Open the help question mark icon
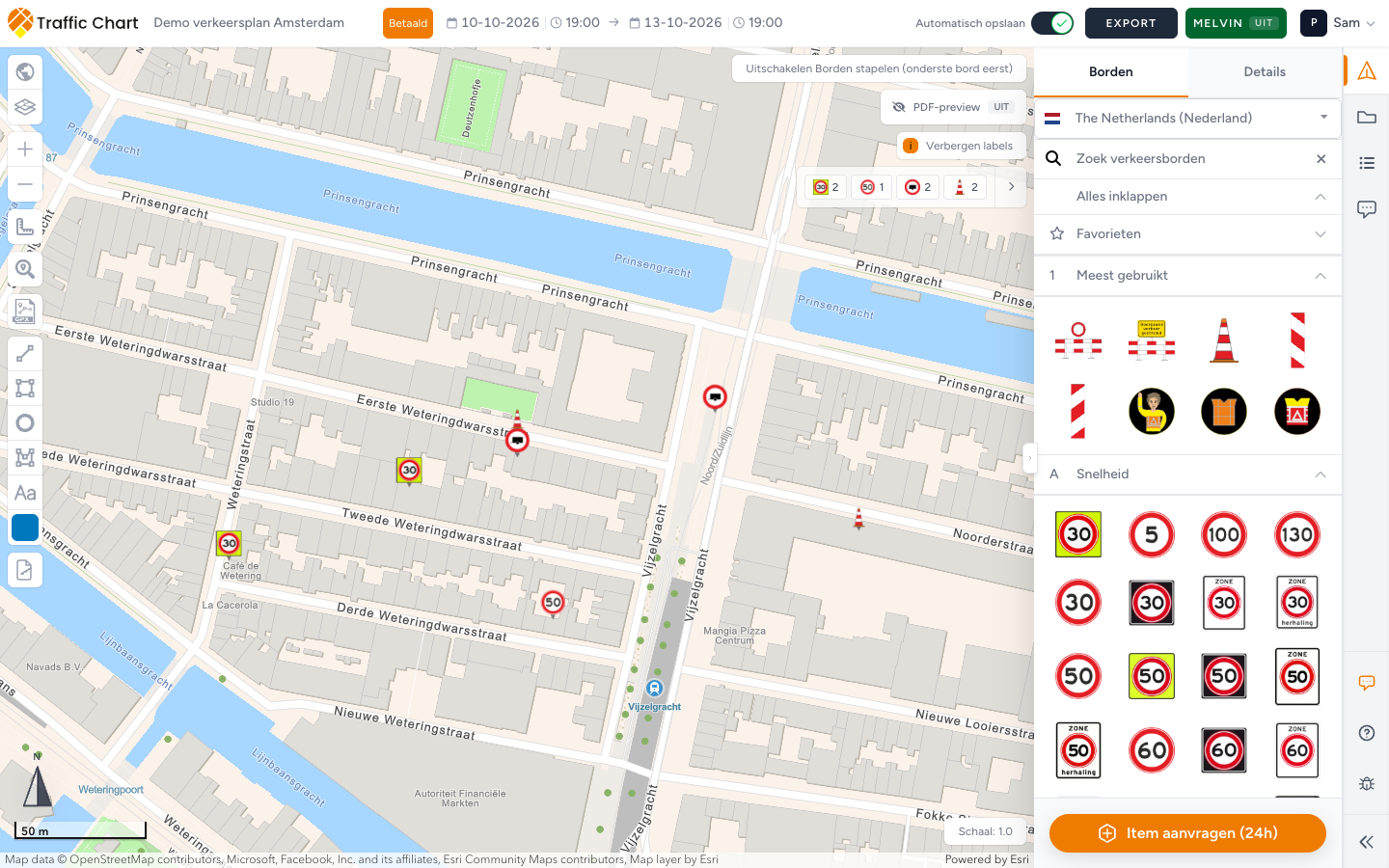 (x=1367, y=733)
